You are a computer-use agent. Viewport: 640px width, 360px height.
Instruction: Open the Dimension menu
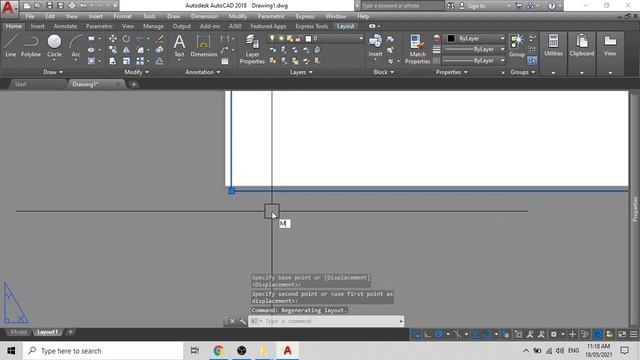[204, 16]
